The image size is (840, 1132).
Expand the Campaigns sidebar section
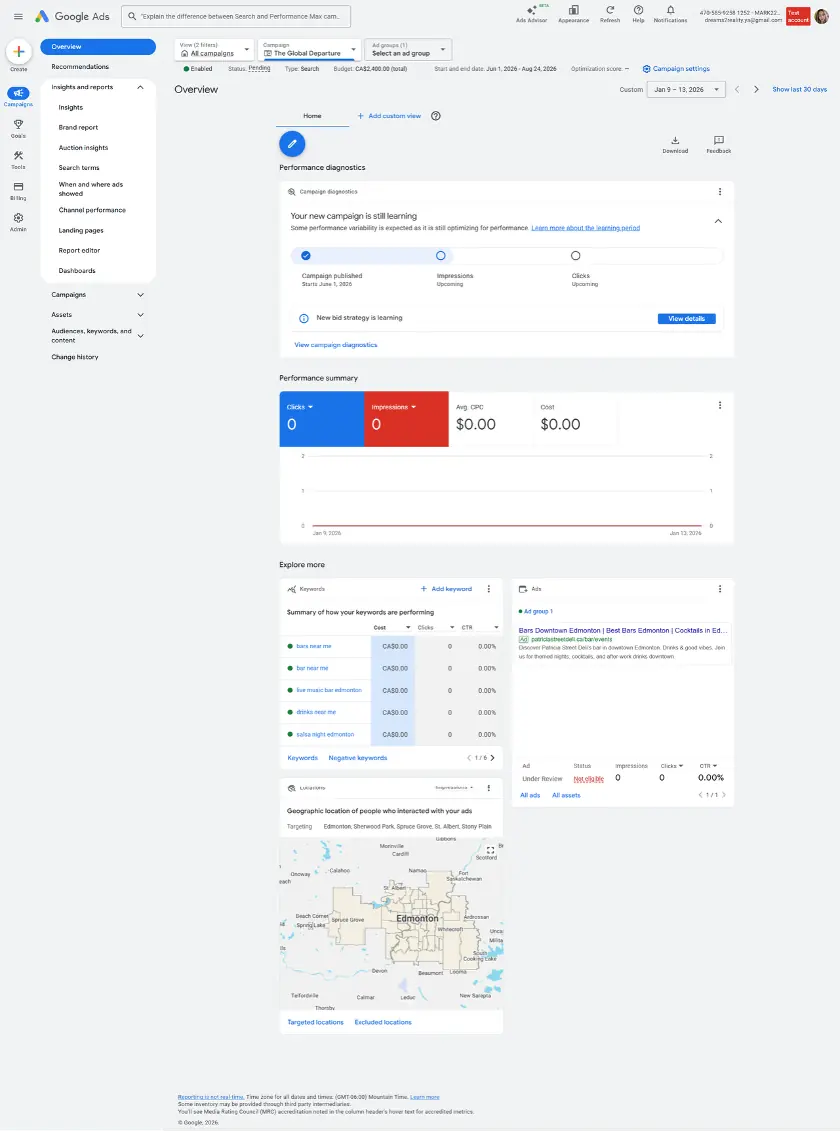click(140, 295)
